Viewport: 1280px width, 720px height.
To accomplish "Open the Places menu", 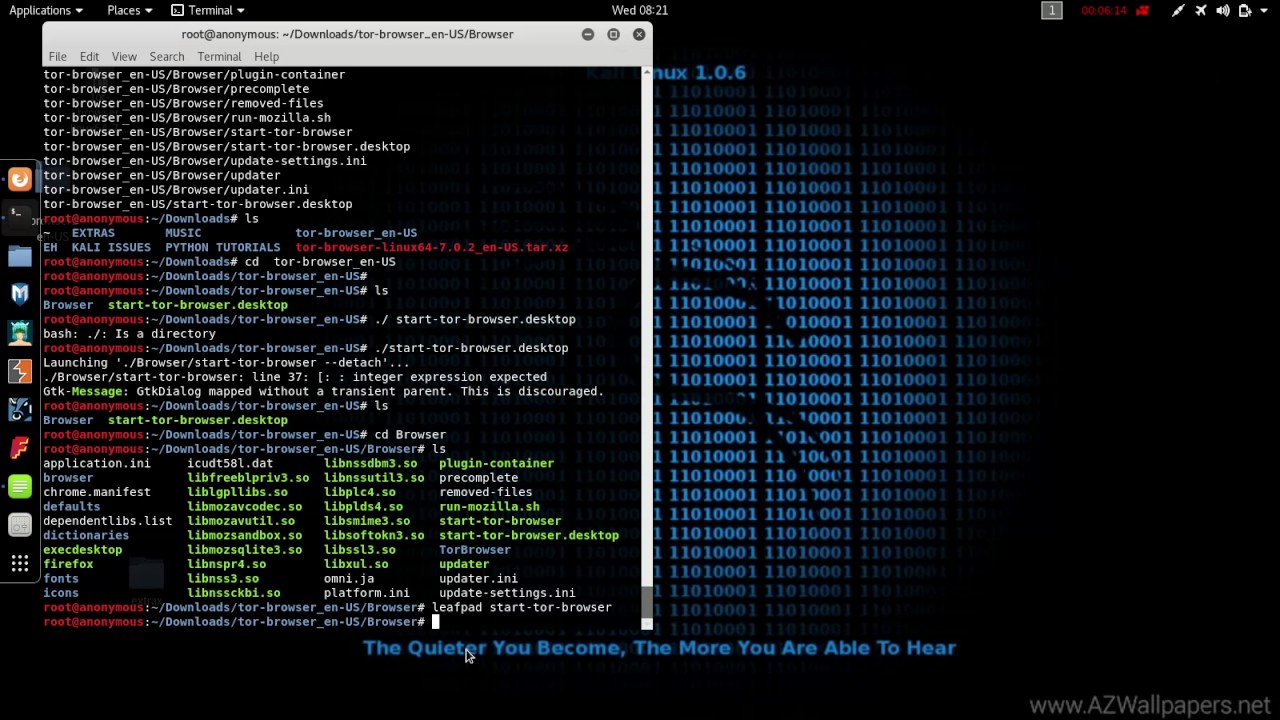I will [x=129, y=10].
